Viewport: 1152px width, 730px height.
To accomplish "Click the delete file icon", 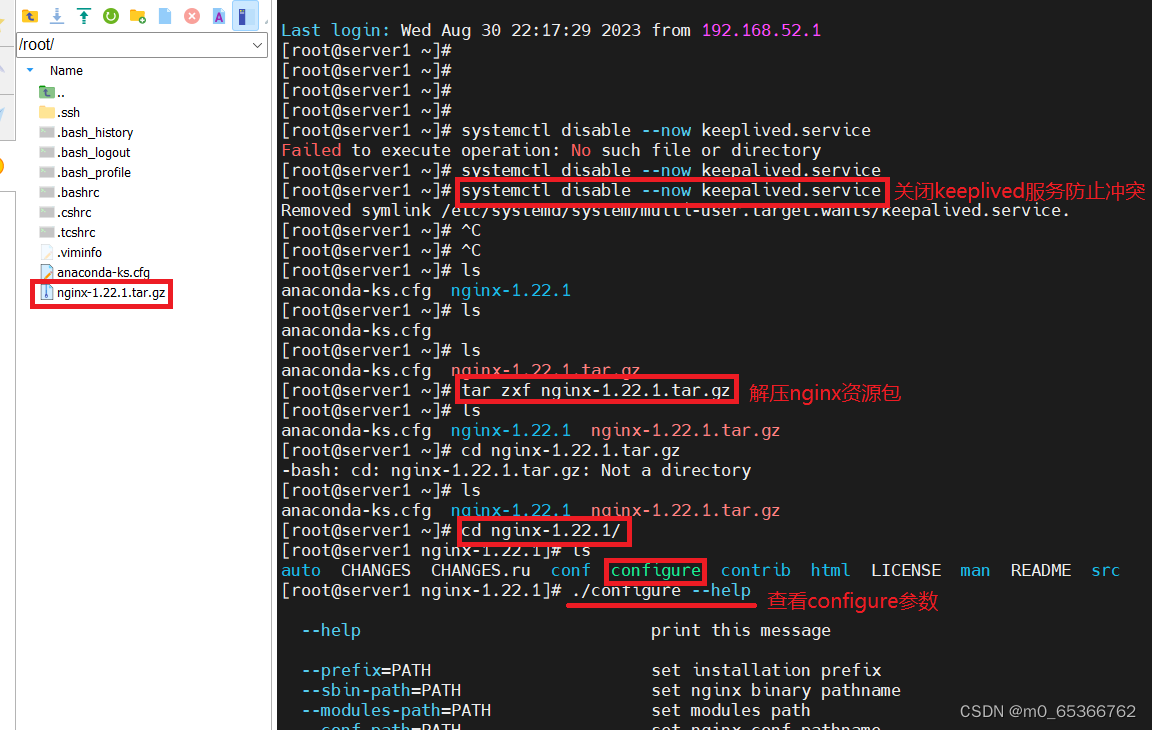I will coord(193,16).
